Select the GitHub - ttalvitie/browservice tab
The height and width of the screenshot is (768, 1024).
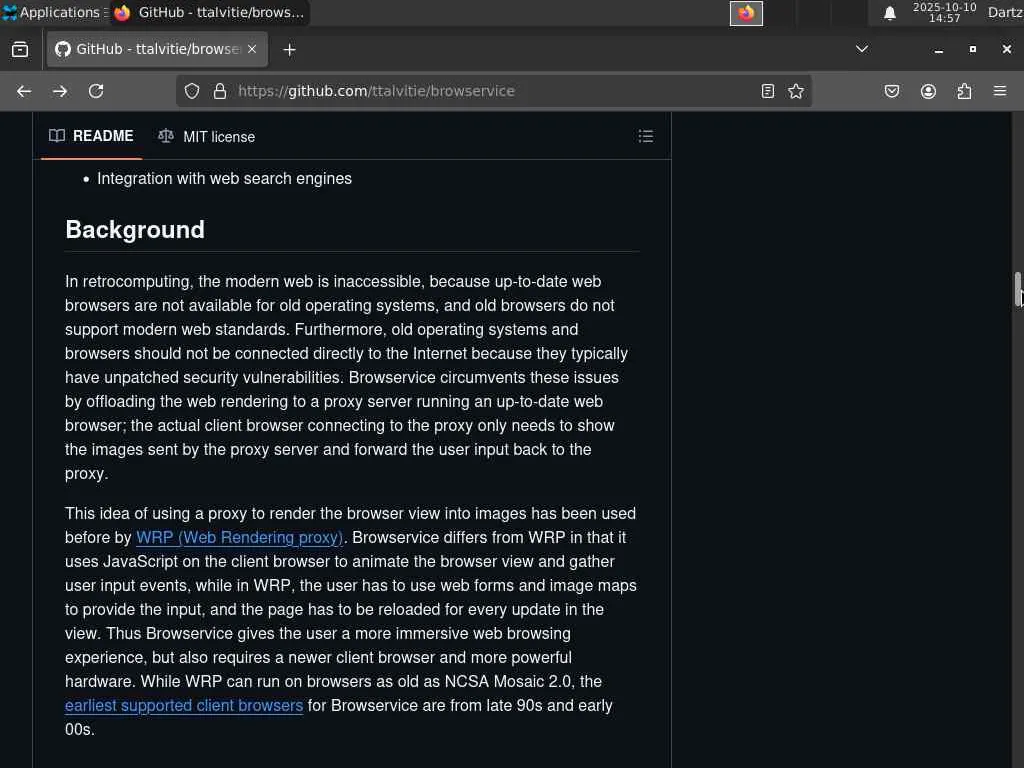pyautogui.click(x=157, y=49)
